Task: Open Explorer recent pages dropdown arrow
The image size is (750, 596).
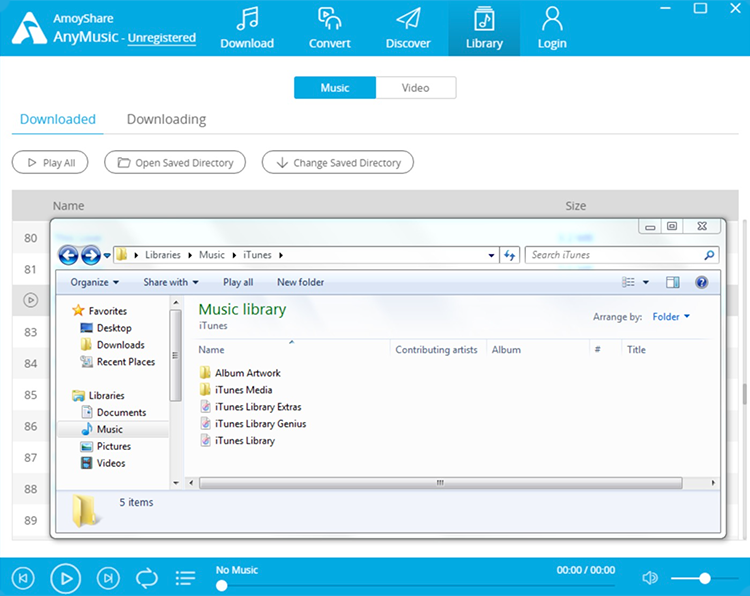Action: (x=107, y=255)
